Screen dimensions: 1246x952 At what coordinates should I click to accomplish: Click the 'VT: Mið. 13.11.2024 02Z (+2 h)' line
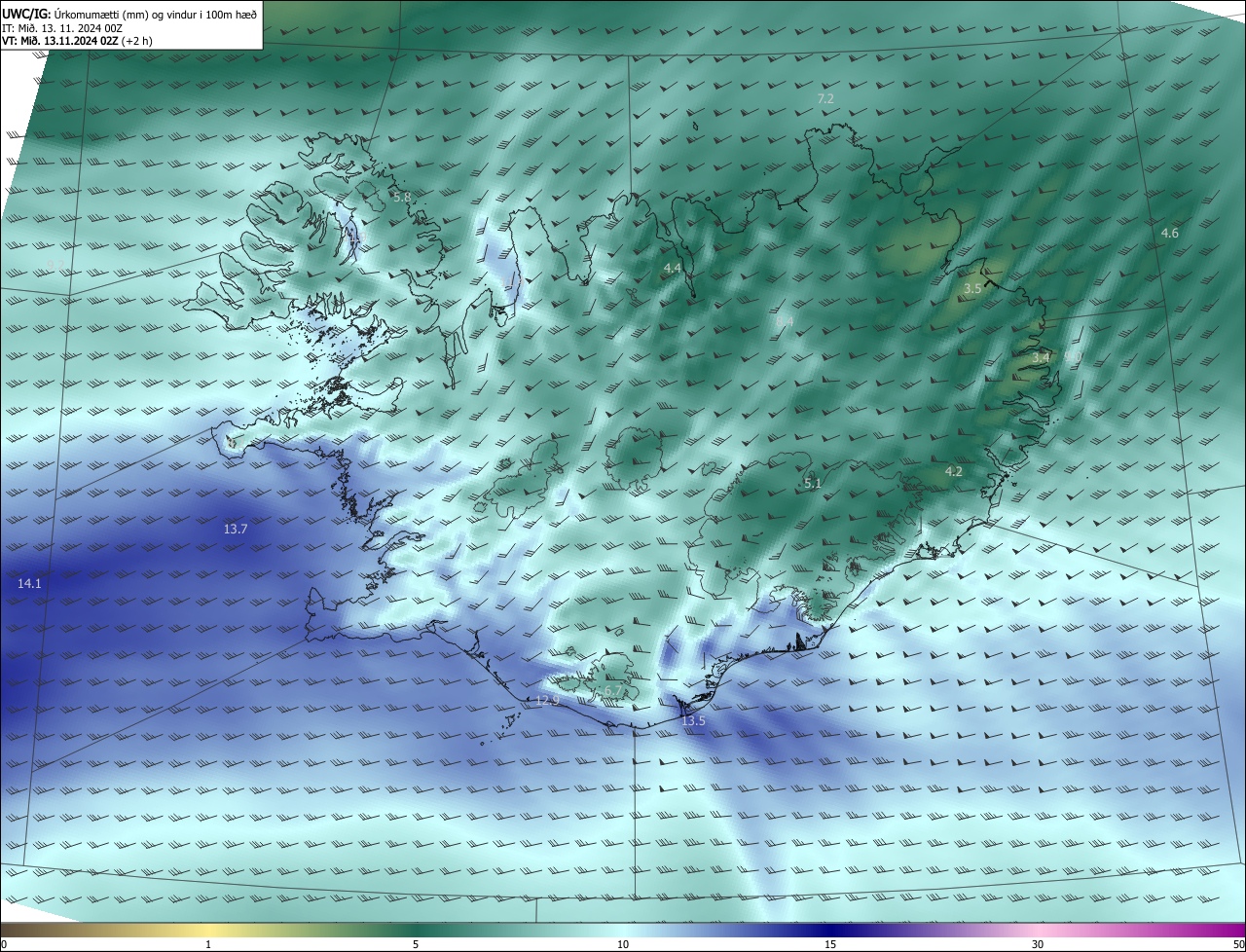click(77, 41)
